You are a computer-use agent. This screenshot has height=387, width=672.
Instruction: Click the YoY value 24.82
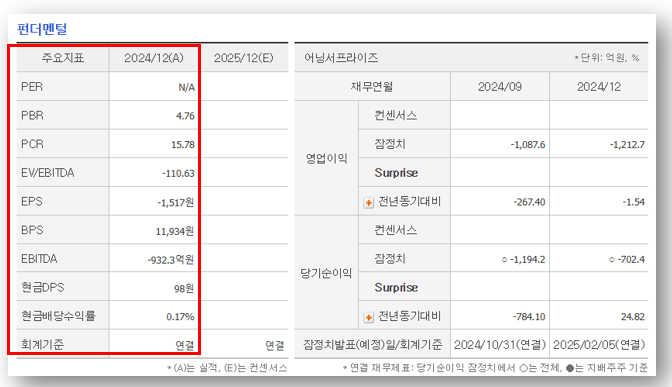tap(633, 317)
